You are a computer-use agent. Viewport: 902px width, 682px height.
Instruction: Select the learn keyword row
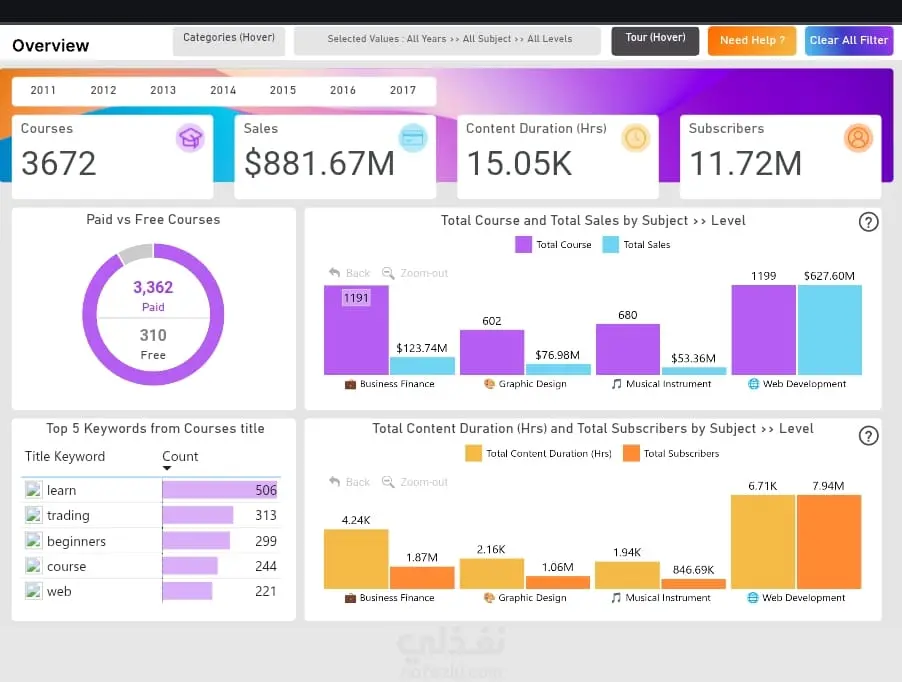point(151,490)
